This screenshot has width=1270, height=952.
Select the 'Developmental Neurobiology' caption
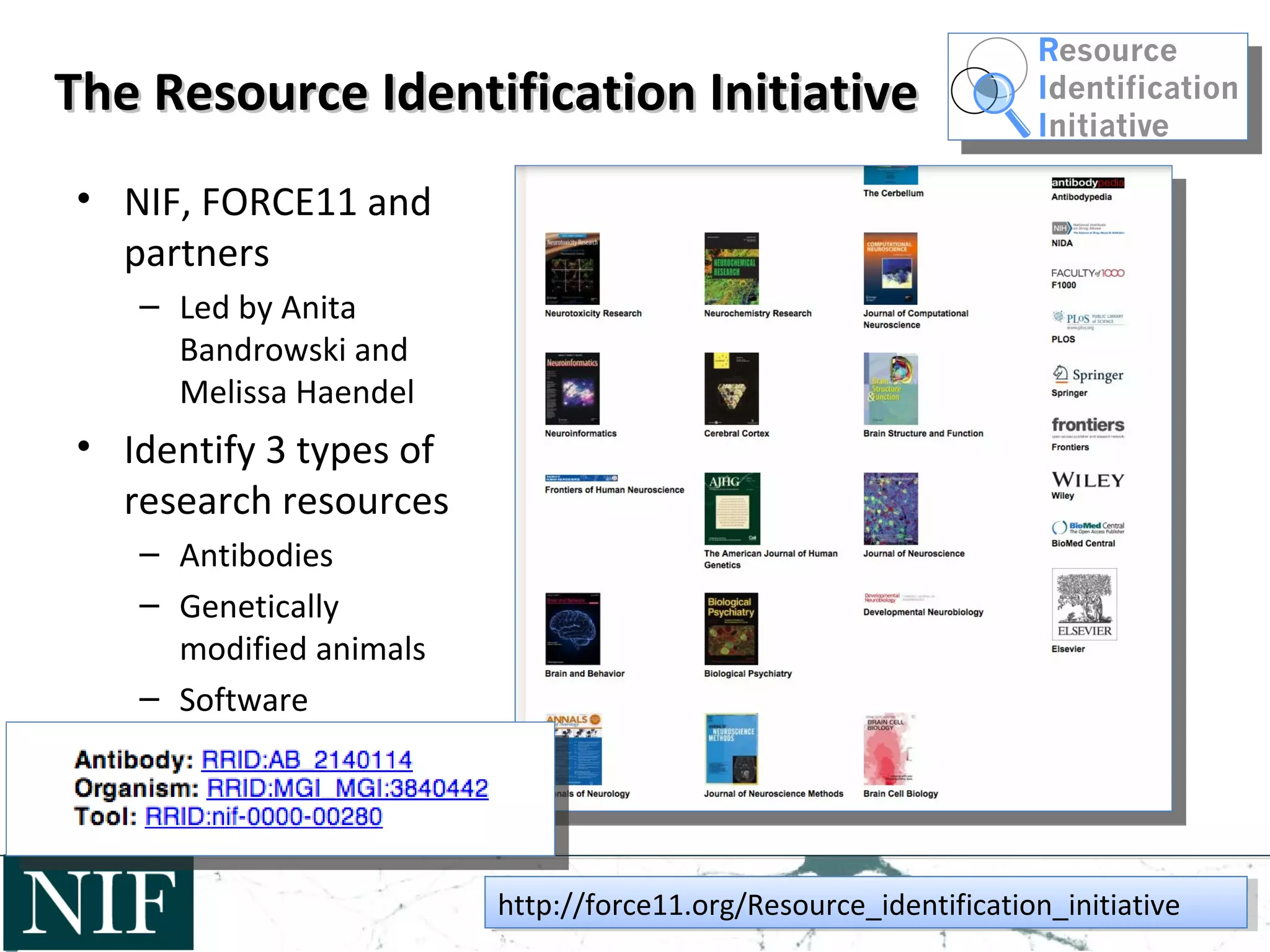[x=923, y=612]
